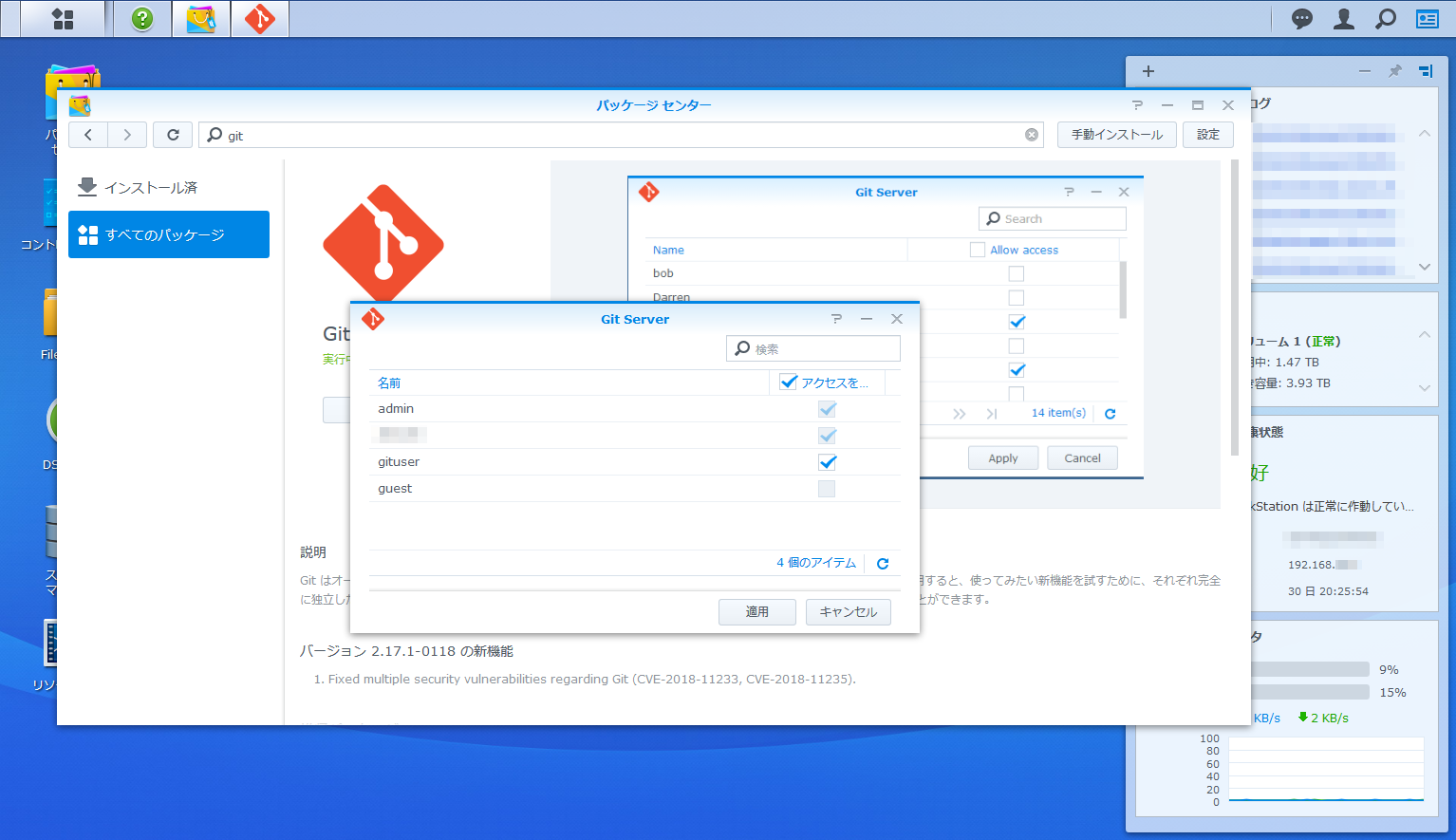Image resolution: width=1456 pixels, height=840 pixels.
Task: Click the 4 items count label
Action: point(816,563)
